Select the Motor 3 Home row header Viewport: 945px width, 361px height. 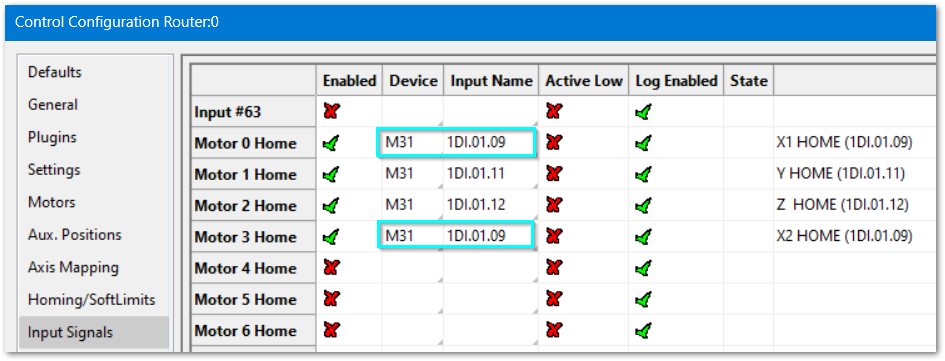pos(253,237)
